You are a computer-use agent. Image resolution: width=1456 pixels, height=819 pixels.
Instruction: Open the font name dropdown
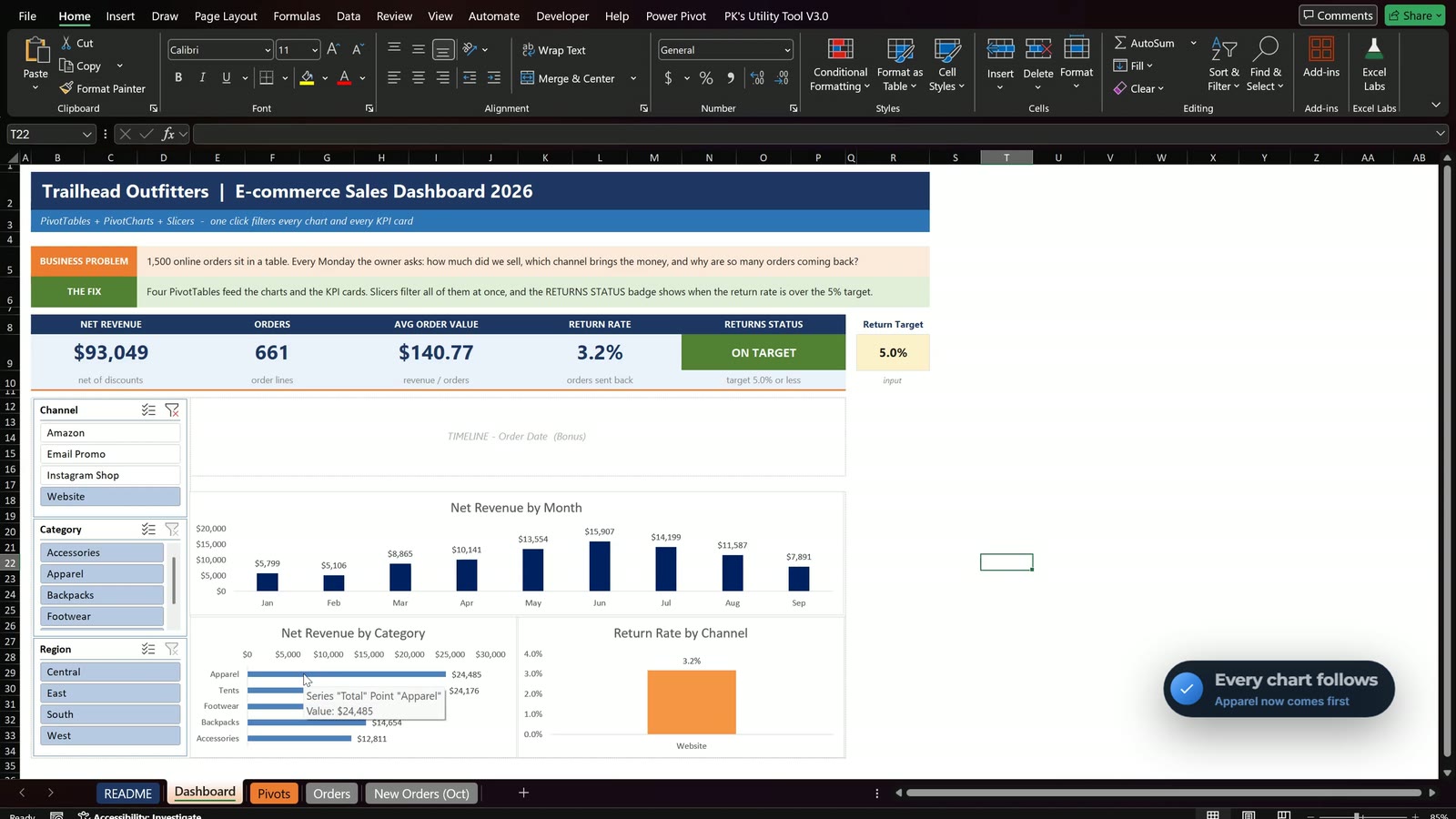268,50
